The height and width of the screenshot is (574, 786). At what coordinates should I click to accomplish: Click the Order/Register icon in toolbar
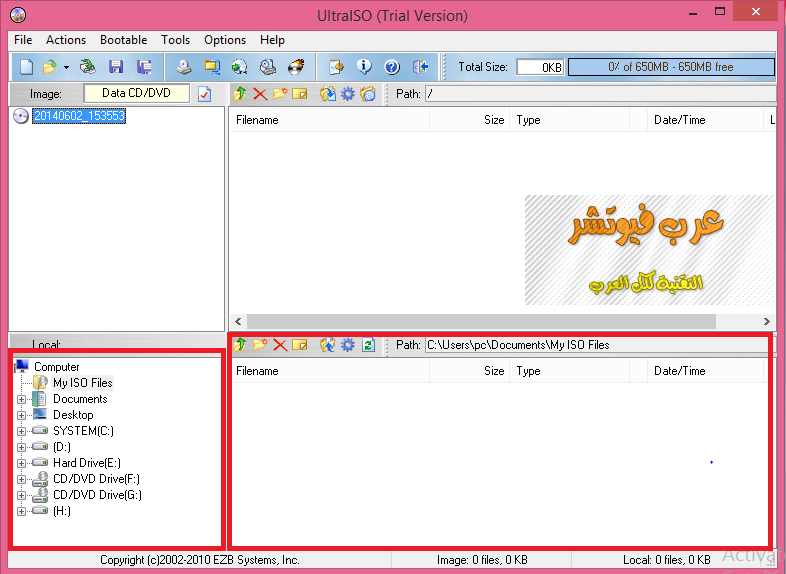[336, 67]
